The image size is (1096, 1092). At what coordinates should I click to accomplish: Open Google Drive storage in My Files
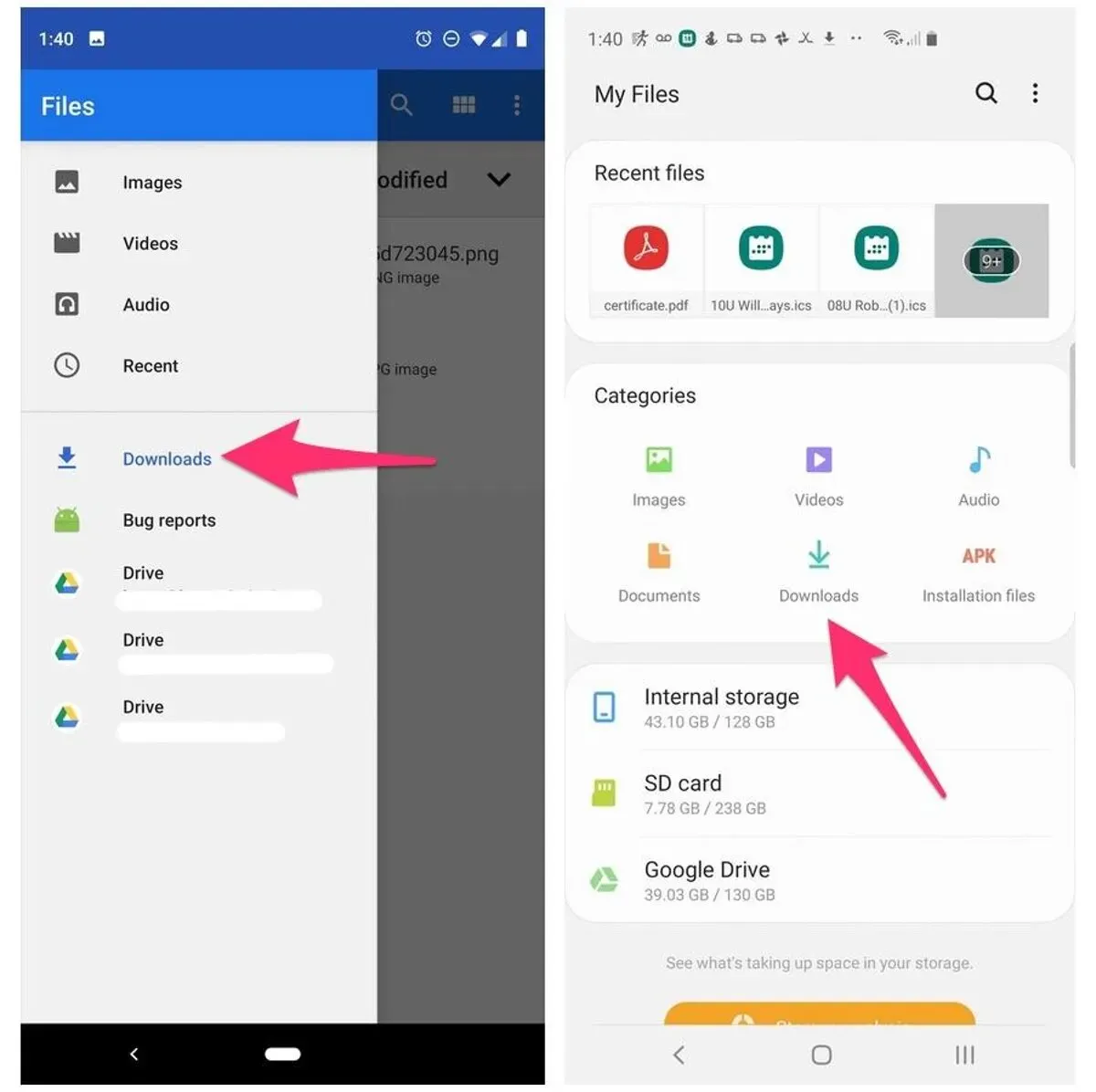coord(709,880)
